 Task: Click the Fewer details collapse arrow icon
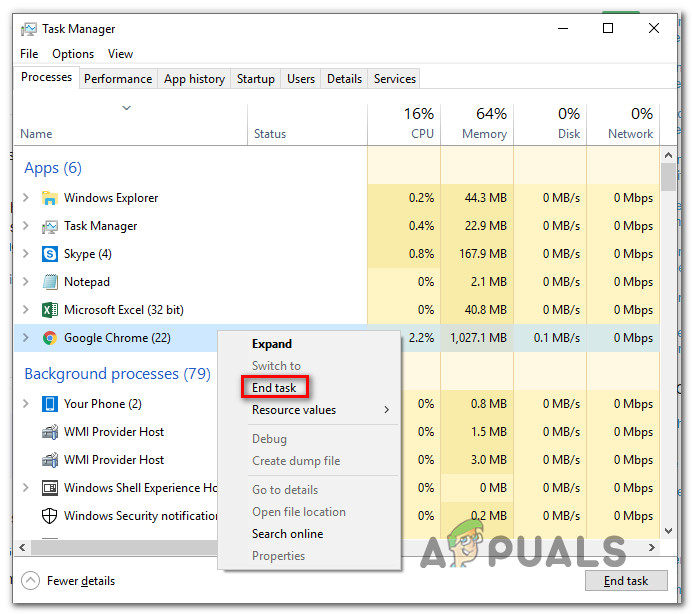pyautogui.click(x=30, y=580)
